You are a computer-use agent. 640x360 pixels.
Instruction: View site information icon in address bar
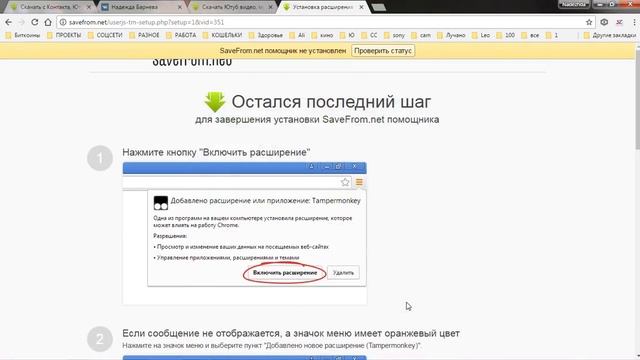(63, 22)
